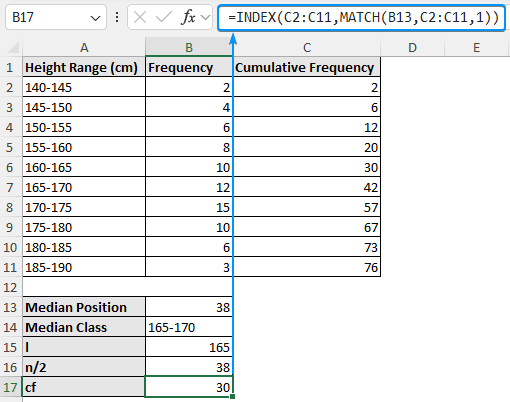This screenshot has height=402, width=510.
Task: Click cumulative frequency value 76
Action: [x=307, y=267]
